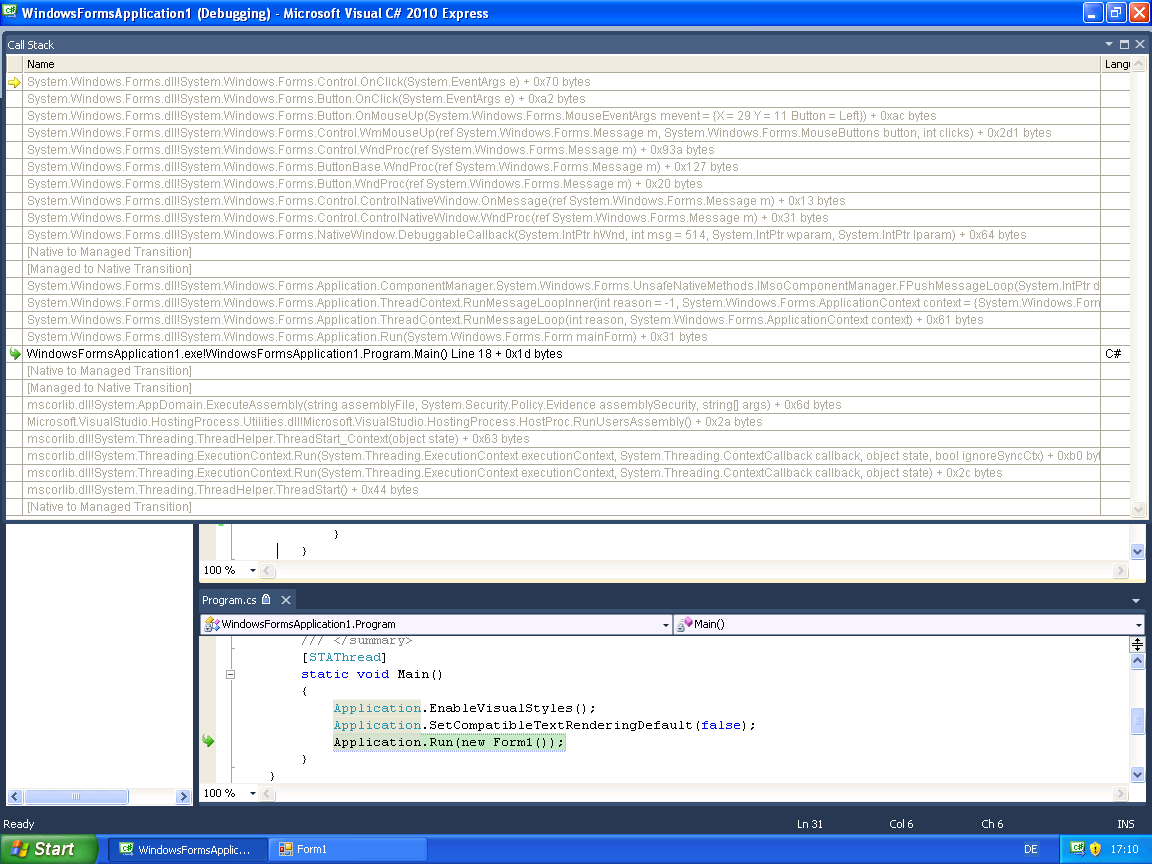Switch to the Form1 taskbar button

click(x=347, y=849)
